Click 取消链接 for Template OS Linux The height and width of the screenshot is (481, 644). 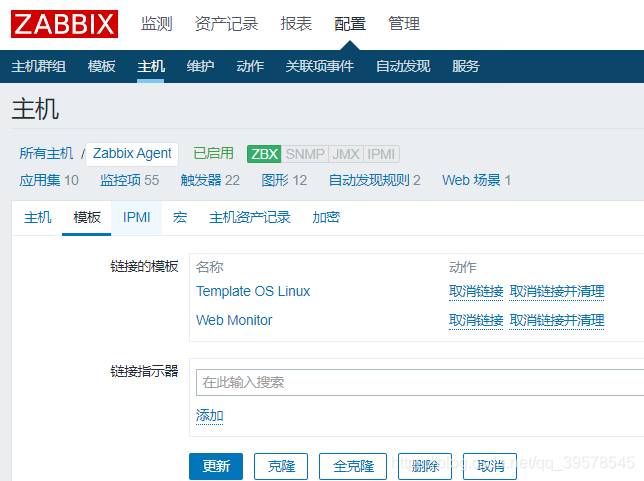(x=476, y=291)
